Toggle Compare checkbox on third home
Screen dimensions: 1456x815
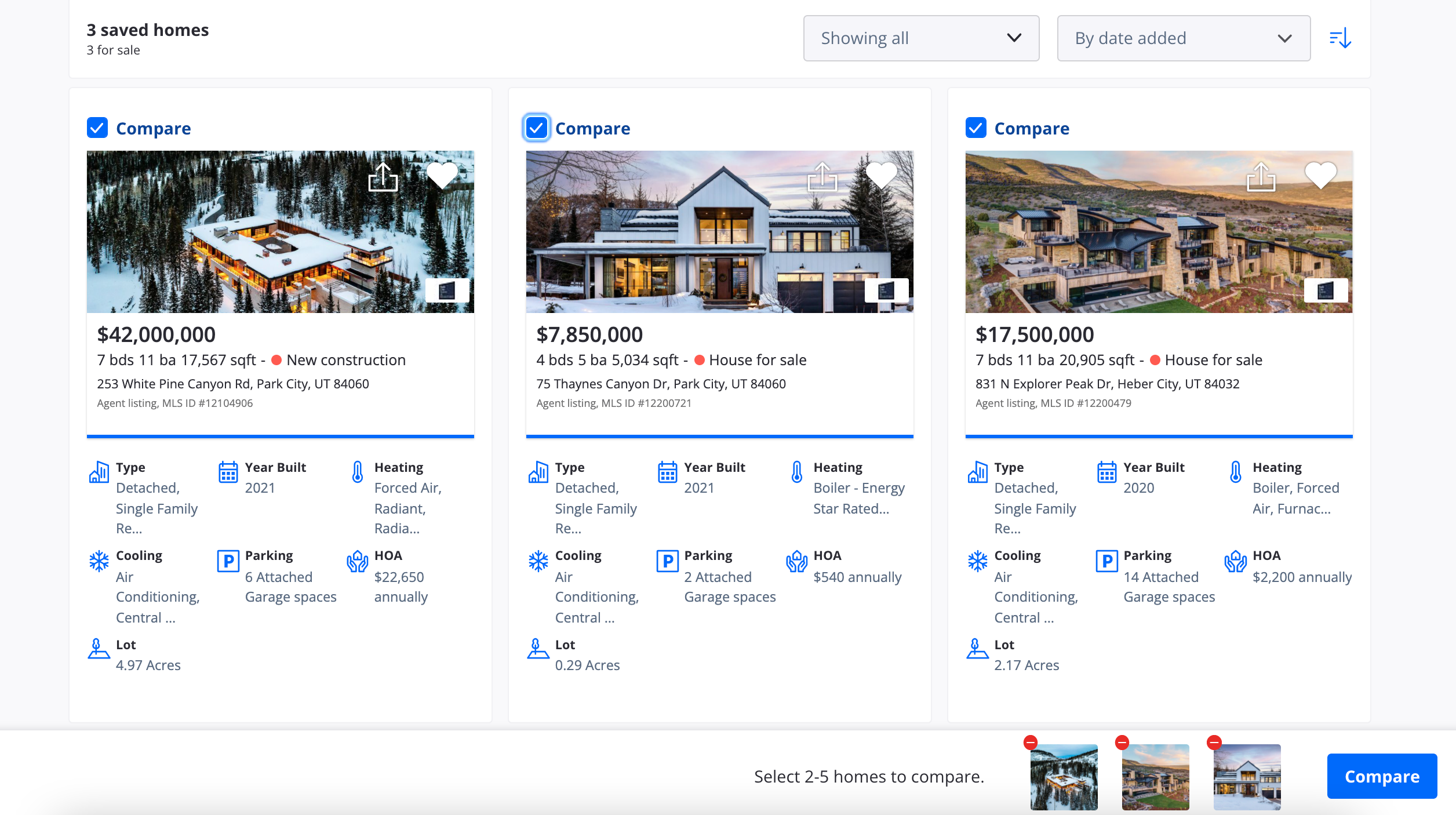[975, 128]
